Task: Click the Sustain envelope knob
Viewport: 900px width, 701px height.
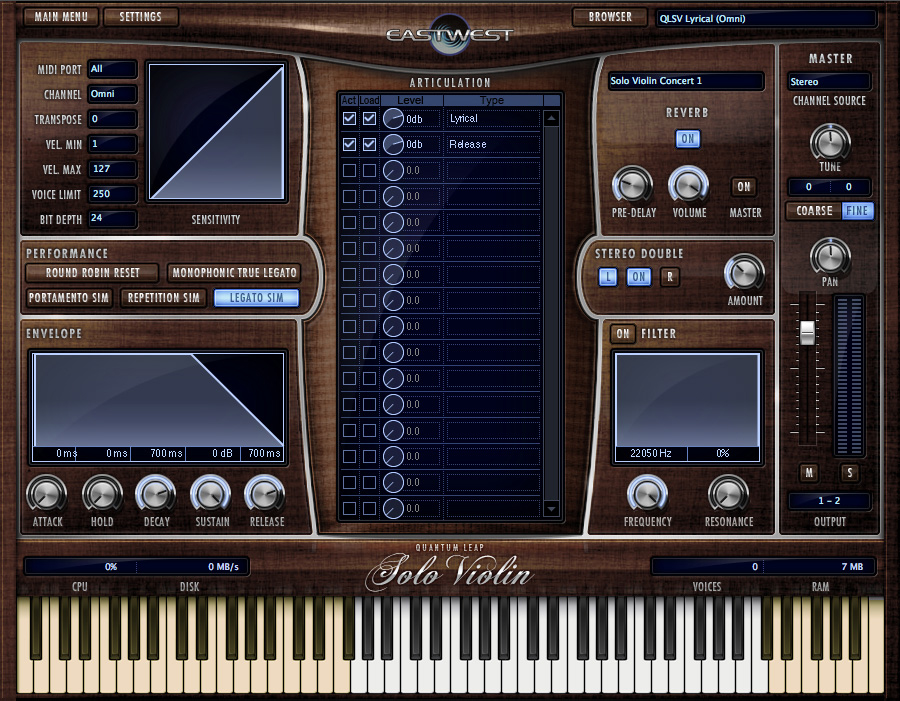Action: 211,494
